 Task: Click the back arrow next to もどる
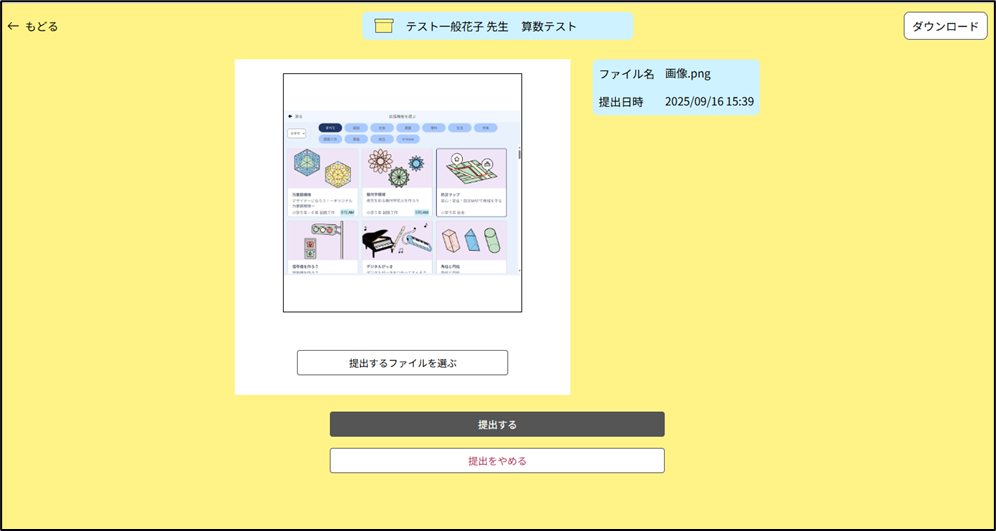(x=13, y=26)
